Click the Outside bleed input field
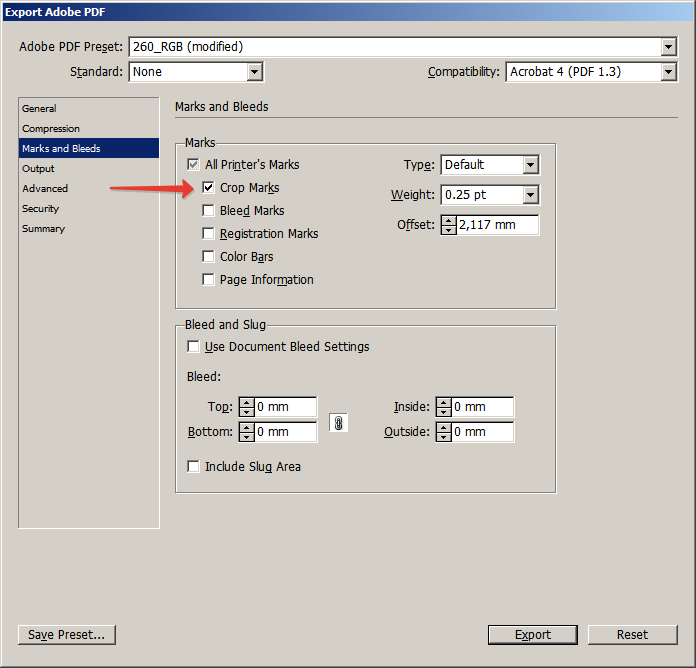Viewport: 696px width, 668px height. 482,432
